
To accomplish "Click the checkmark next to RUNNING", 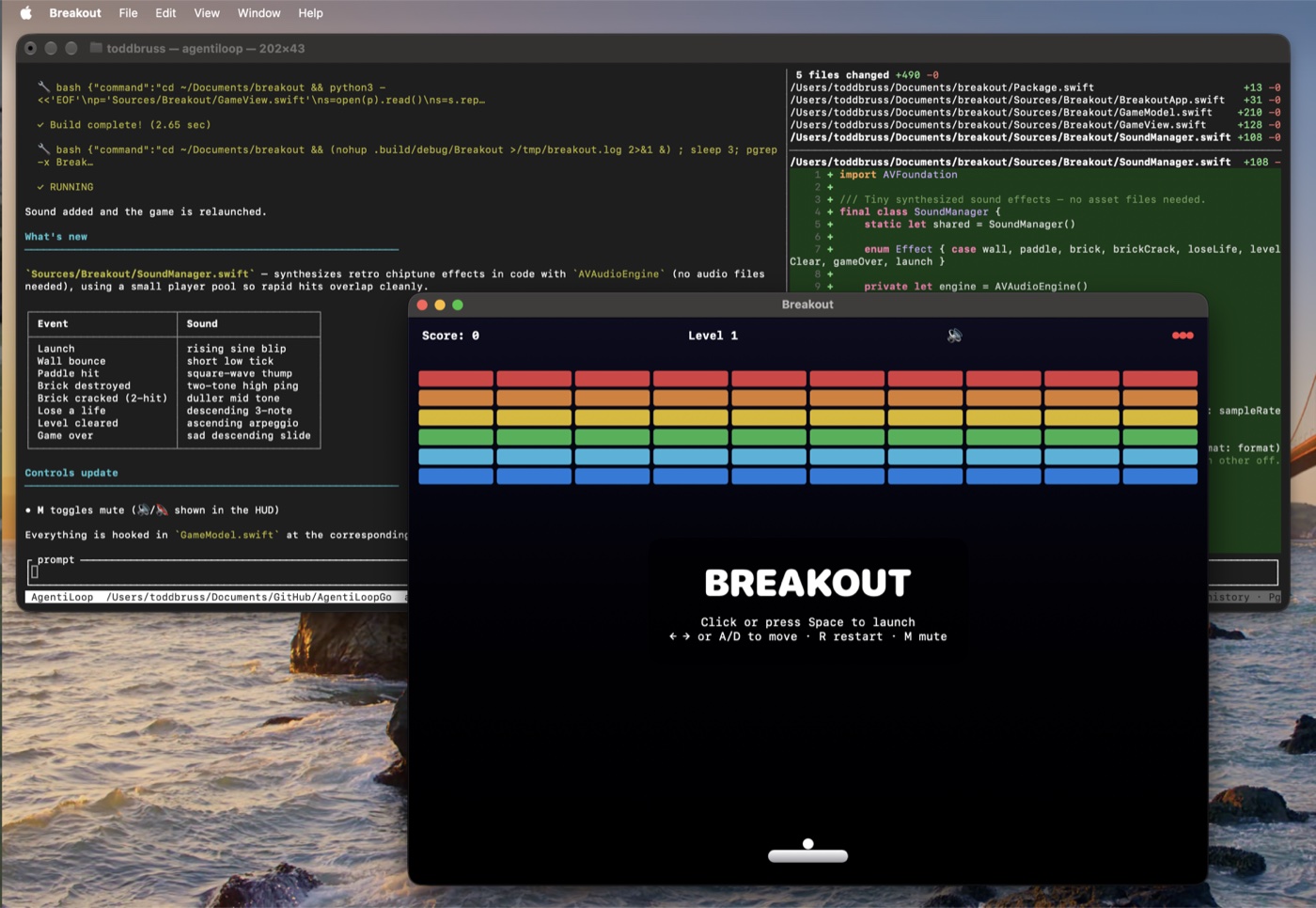I will [40, 187].
